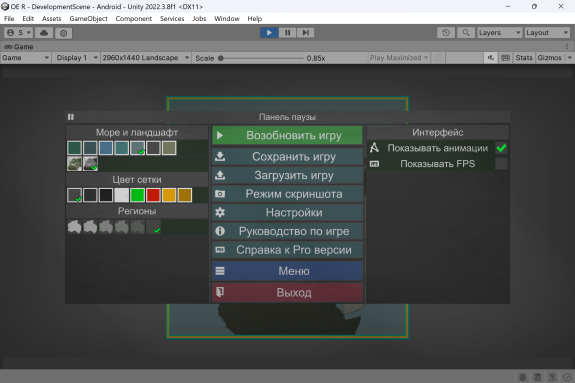
Task: Toggle the Stats overlay button
Action: pos(524,58)
